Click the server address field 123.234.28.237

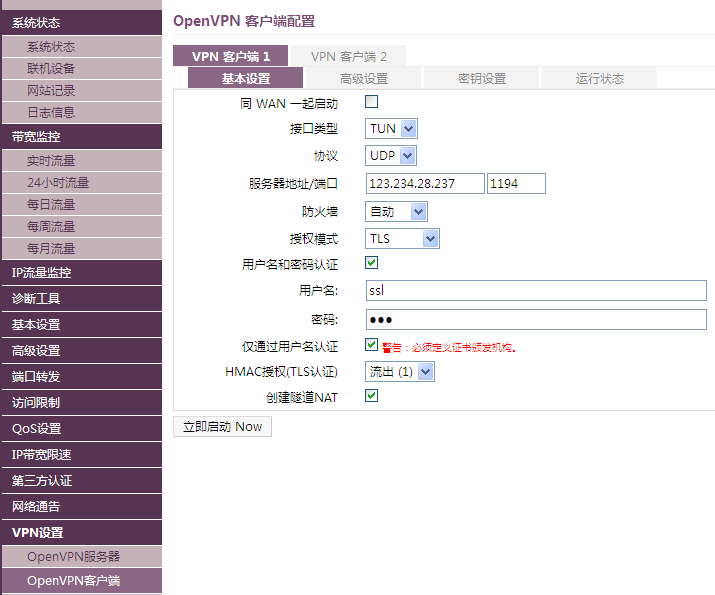[424, 183]
